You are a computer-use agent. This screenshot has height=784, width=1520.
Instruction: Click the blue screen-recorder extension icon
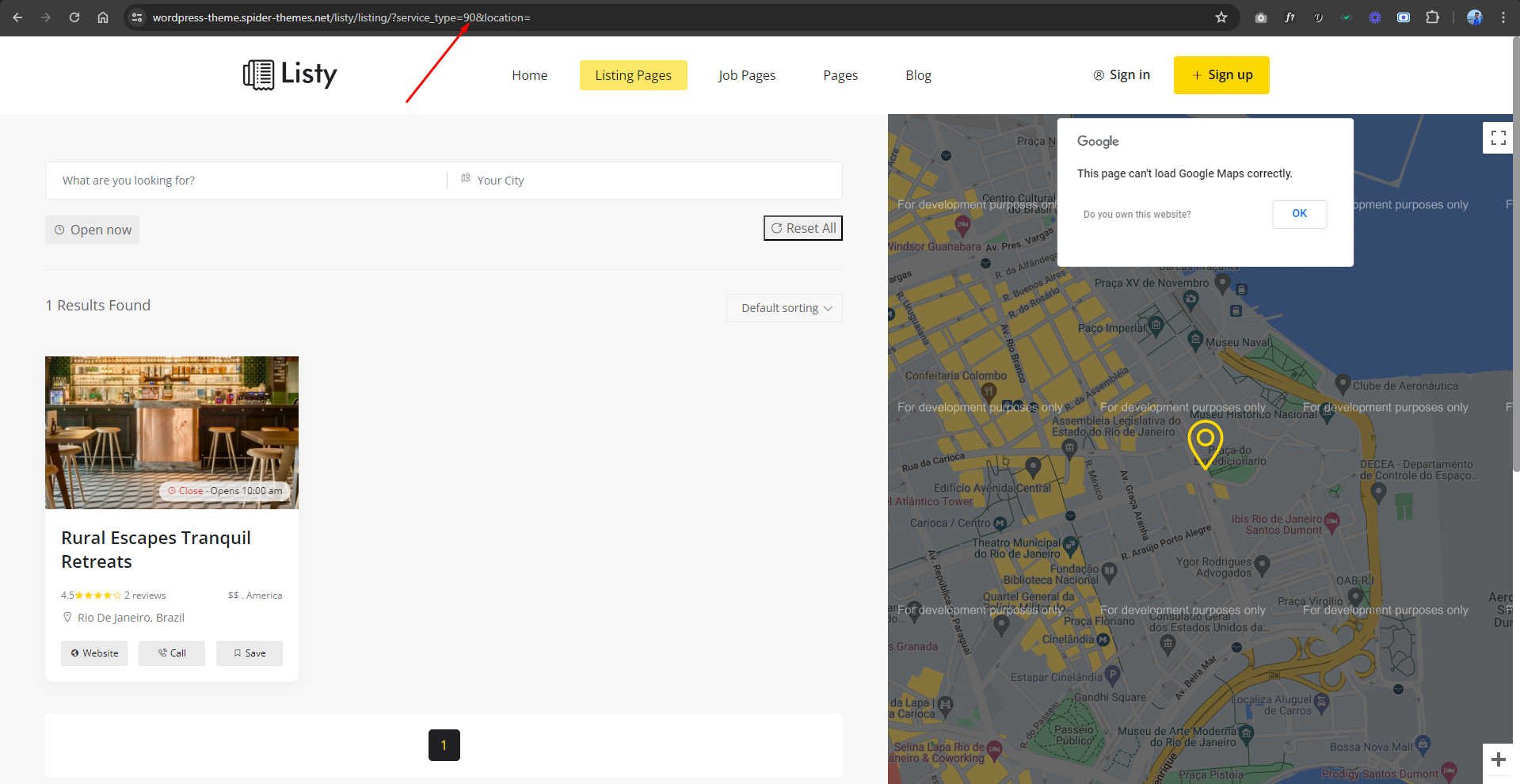1404,17
